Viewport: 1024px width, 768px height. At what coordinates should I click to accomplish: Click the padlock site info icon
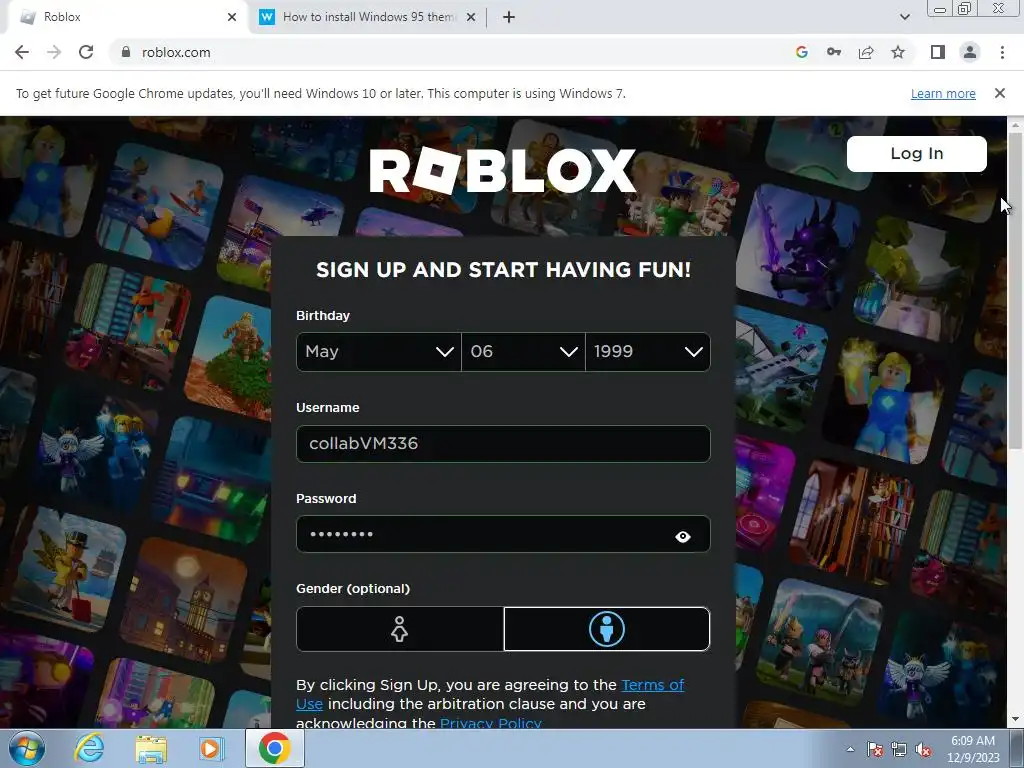tap(125, 52)
